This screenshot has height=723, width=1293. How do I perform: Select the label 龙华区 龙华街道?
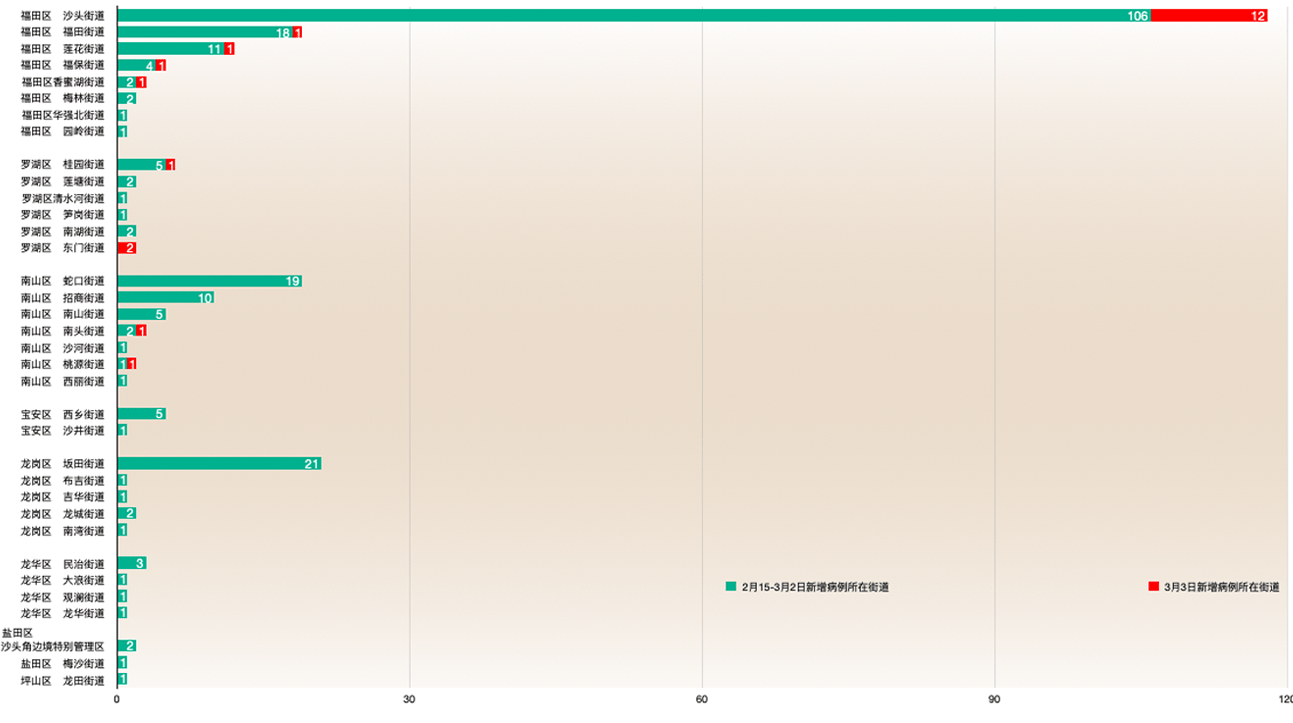tap(62, 613)
